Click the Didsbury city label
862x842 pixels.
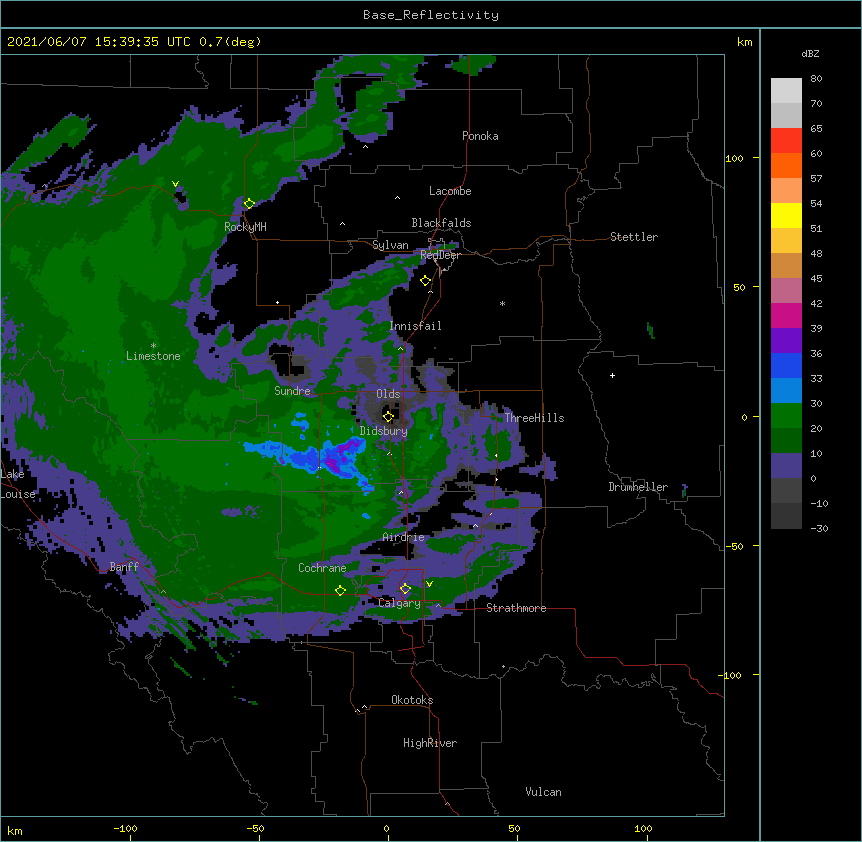click(384, 431)
